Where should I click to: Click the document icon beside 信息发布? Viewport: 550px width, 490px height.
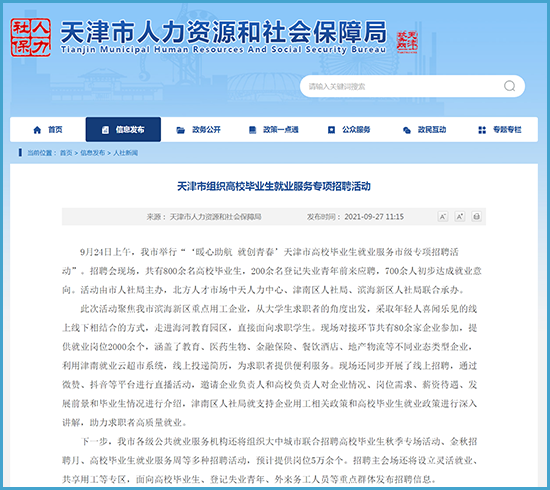[105, 130]
